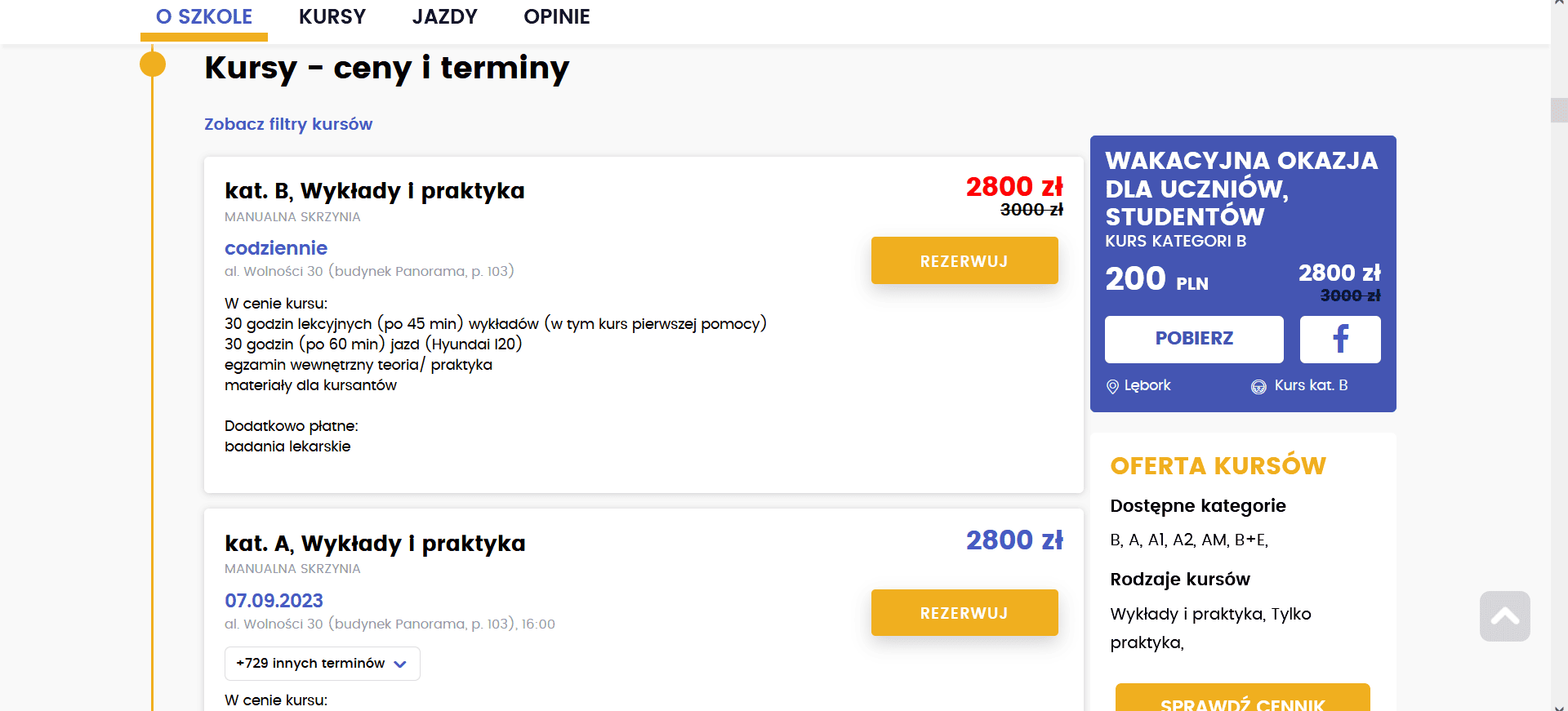This screenshot has height=711, width=1568.
Task: Click the SPRAWDŹ CENNIK button
Action: click(x=1242, y=700)
